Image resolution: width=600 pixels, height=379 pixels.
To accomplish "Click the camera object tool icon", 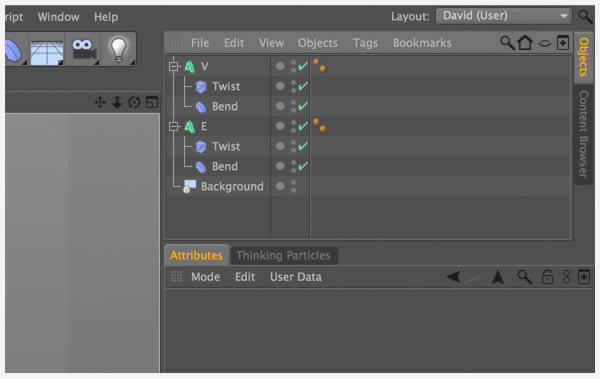I will [x=83, y=50].
